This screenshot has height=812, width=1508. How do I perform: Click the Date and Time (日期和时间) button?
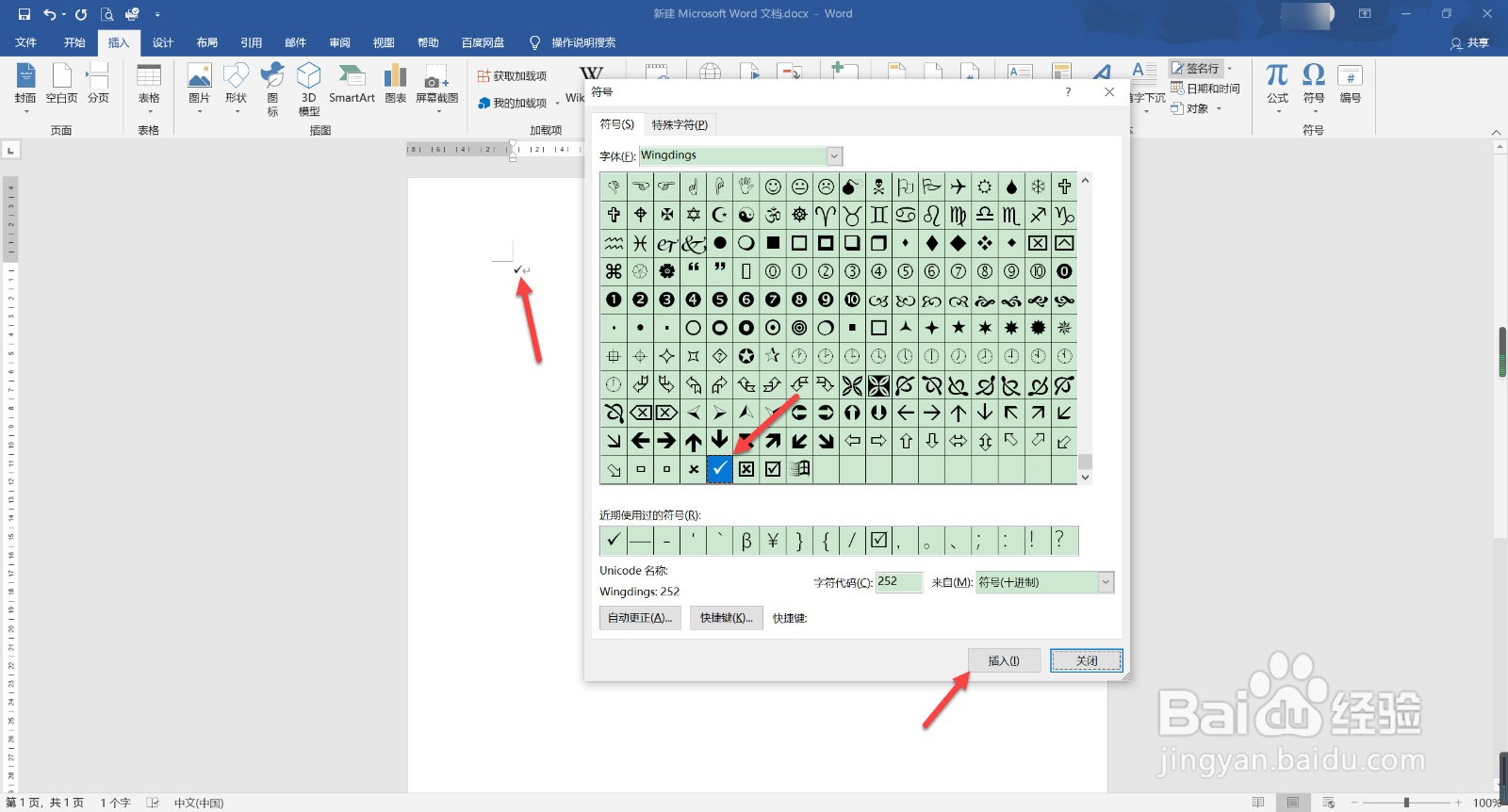point(1205,89)
